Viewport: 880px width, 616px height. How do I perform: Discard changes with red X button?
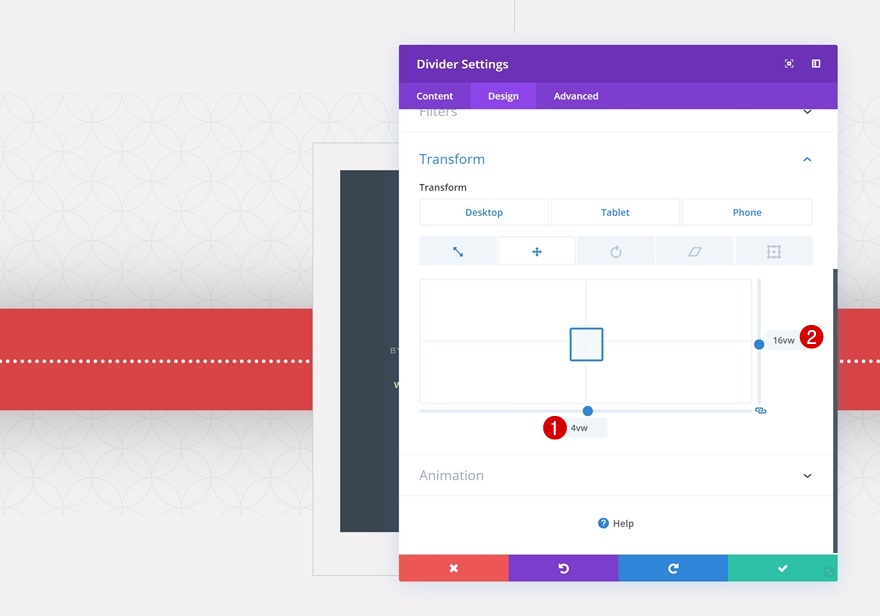coord(453,568)
